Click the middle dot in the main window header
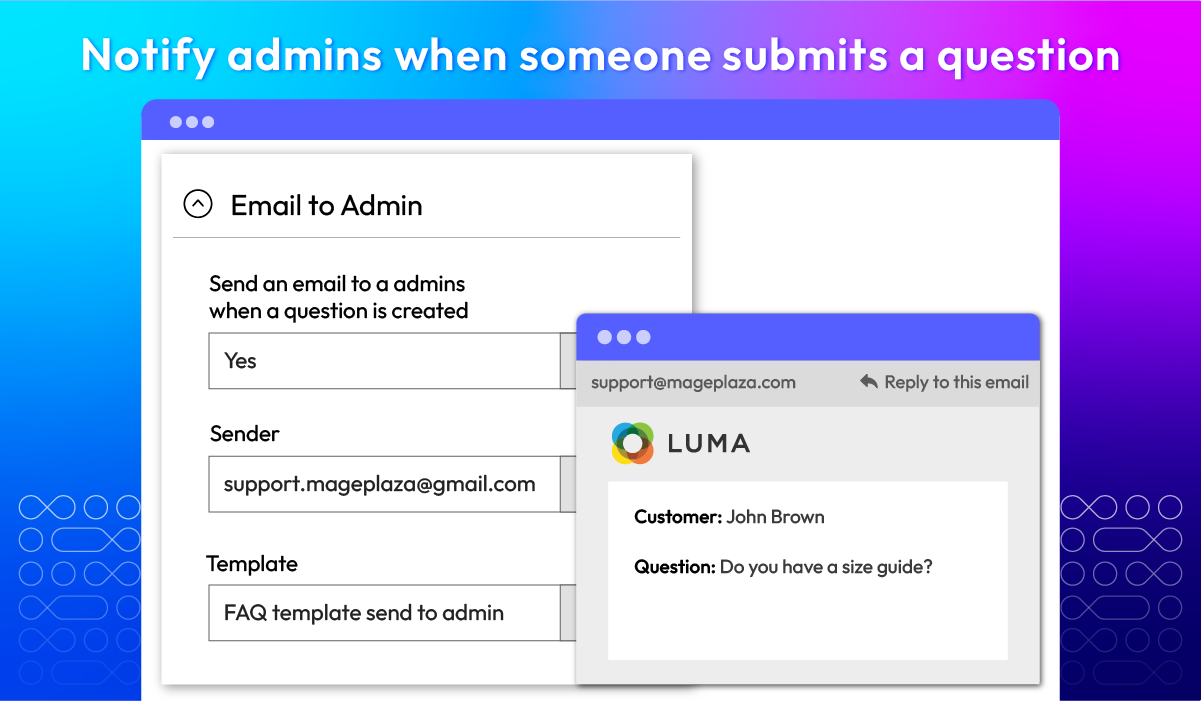This screenshot has height=701, width=1201. tap(192, 122)
